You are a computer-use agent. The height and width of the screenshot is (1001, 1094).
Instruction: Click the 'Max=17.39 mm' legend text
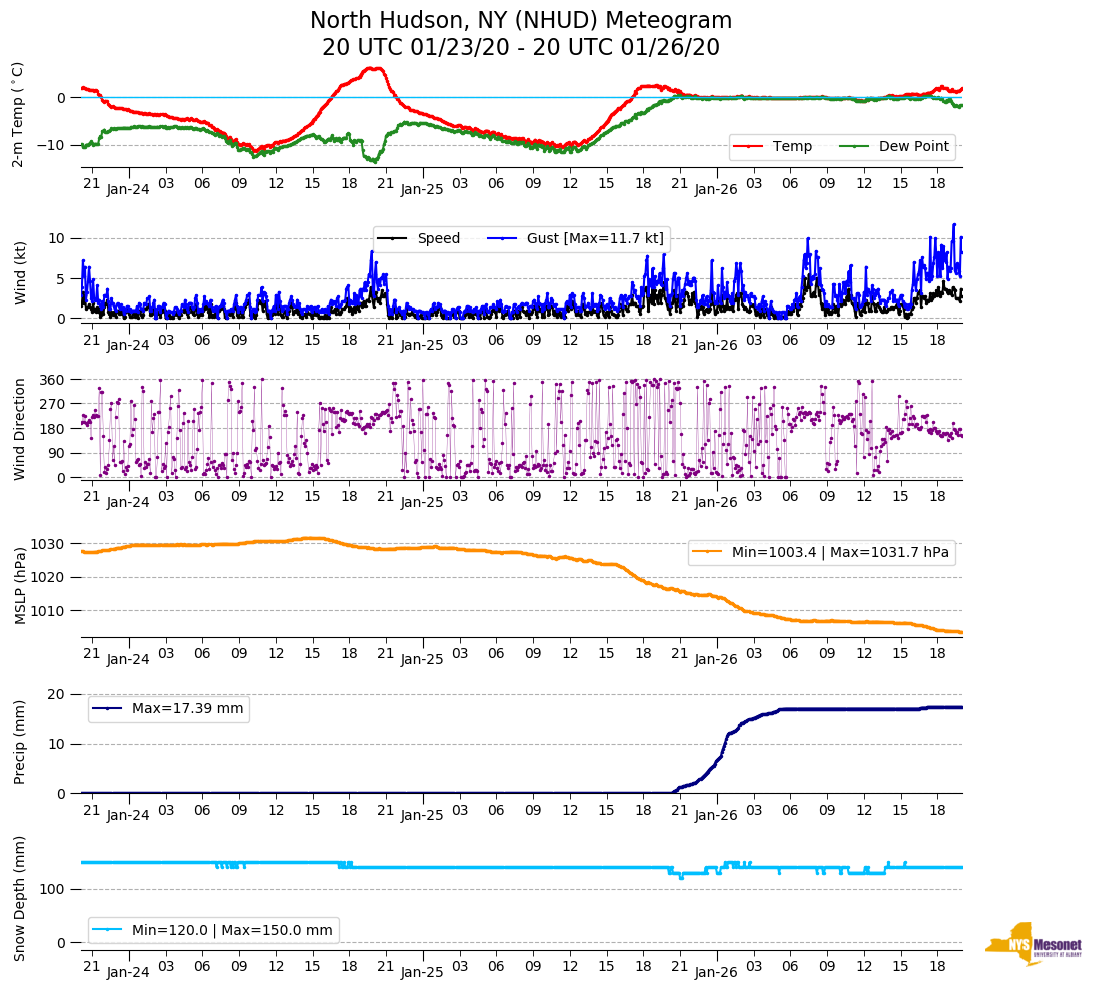tap(187, 709)
